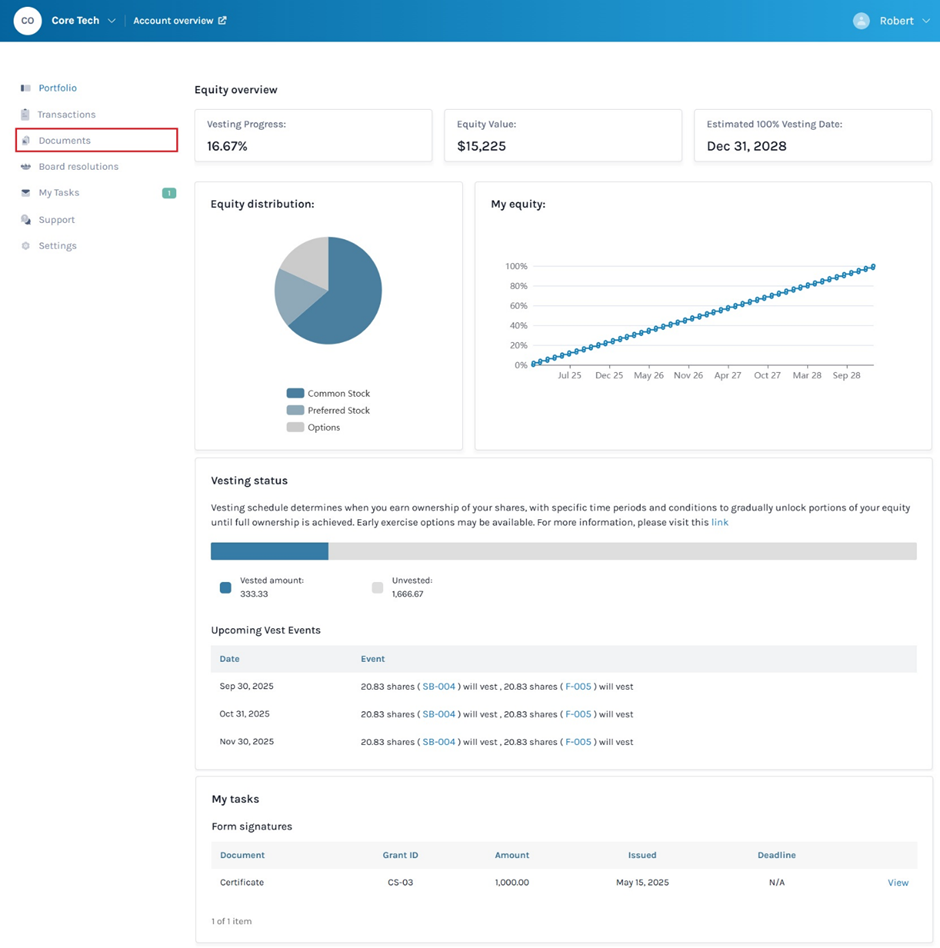
Task: Open F-005 grant in Nov 30 row
Action: tap(578, 742)
